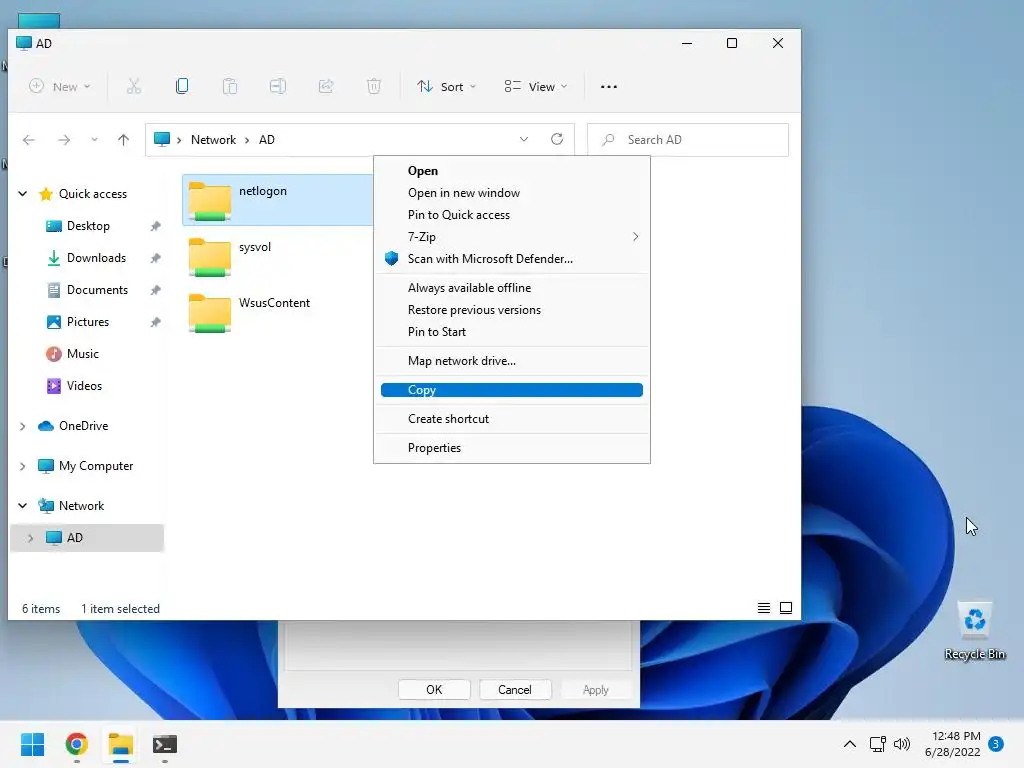This screenshot has height=768, width=1024.
Task: Collapse the Quick access tree node
Action: pyautogui.click(x=23, y=194)
